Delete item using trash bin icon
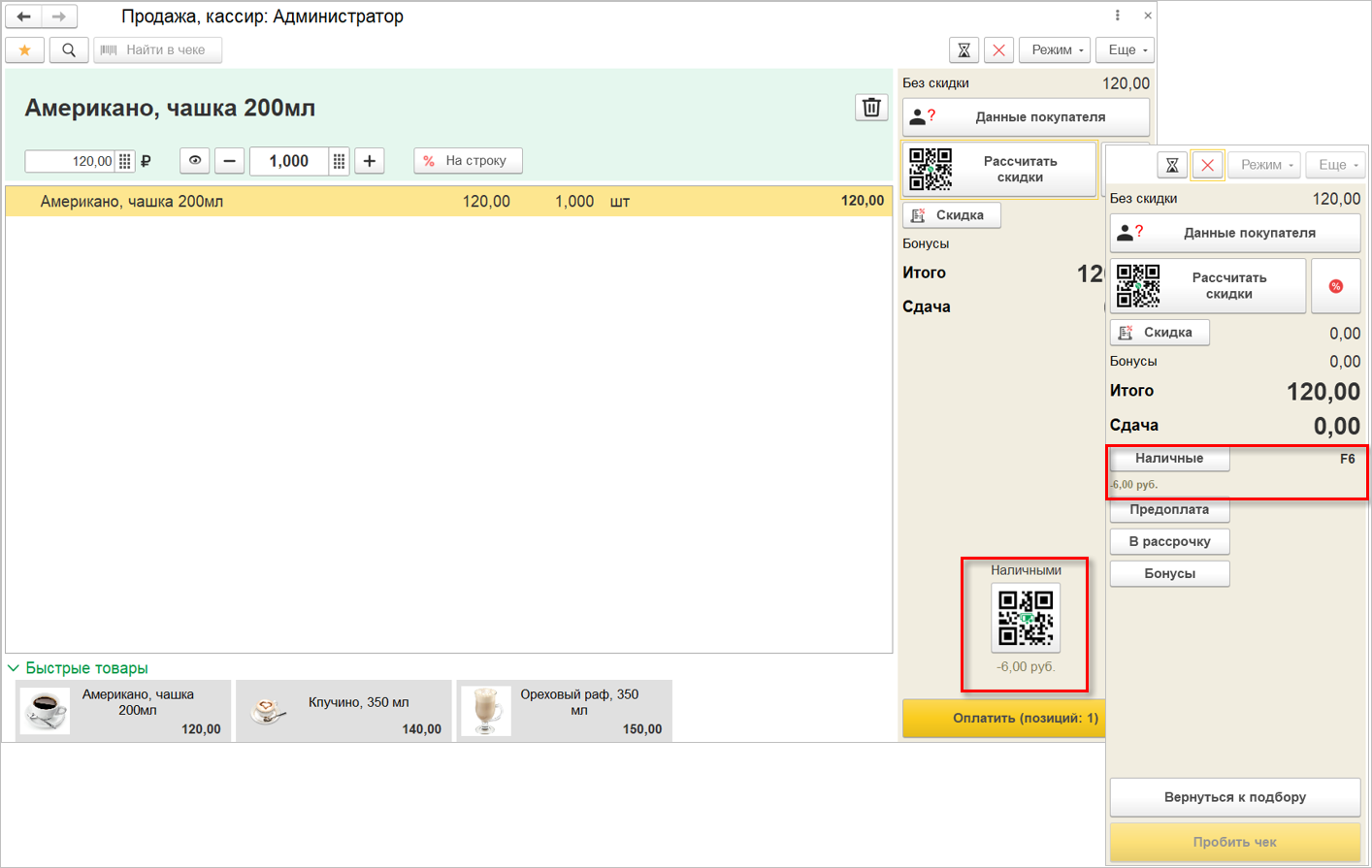 [x=871, y=108]
